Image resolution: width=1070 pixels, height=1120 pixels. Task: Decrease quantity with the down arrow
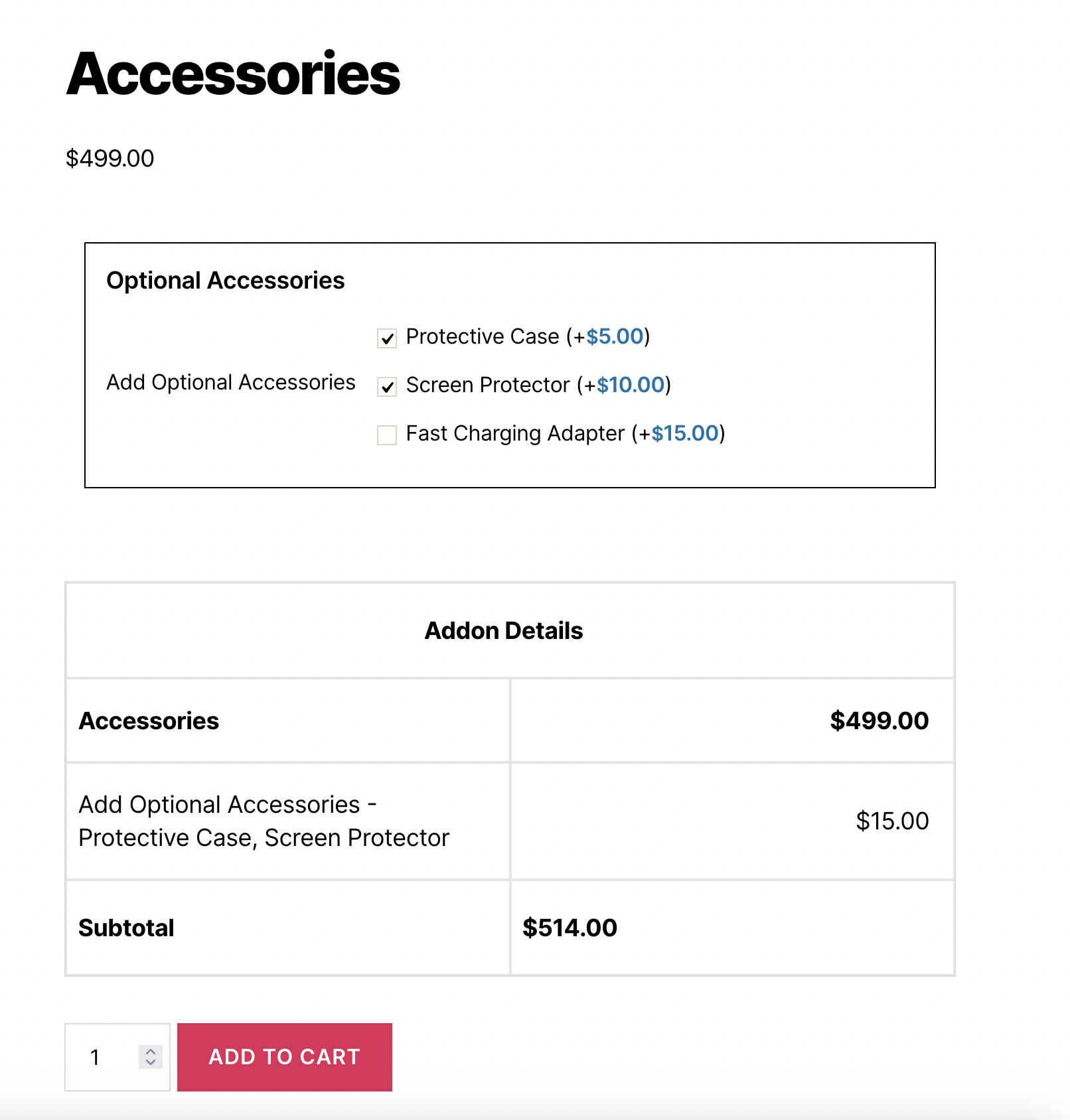coord(151,1062)
